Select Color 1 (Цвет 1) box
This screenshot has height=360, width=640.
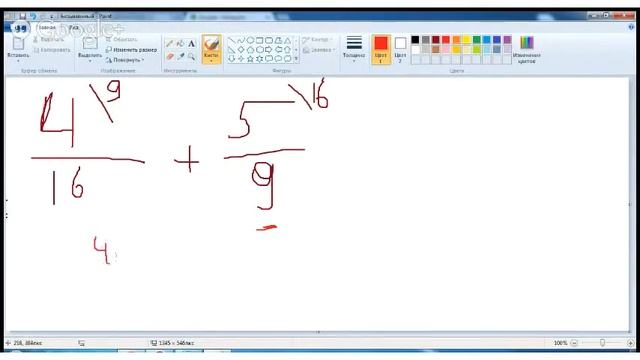coord(381,49)
